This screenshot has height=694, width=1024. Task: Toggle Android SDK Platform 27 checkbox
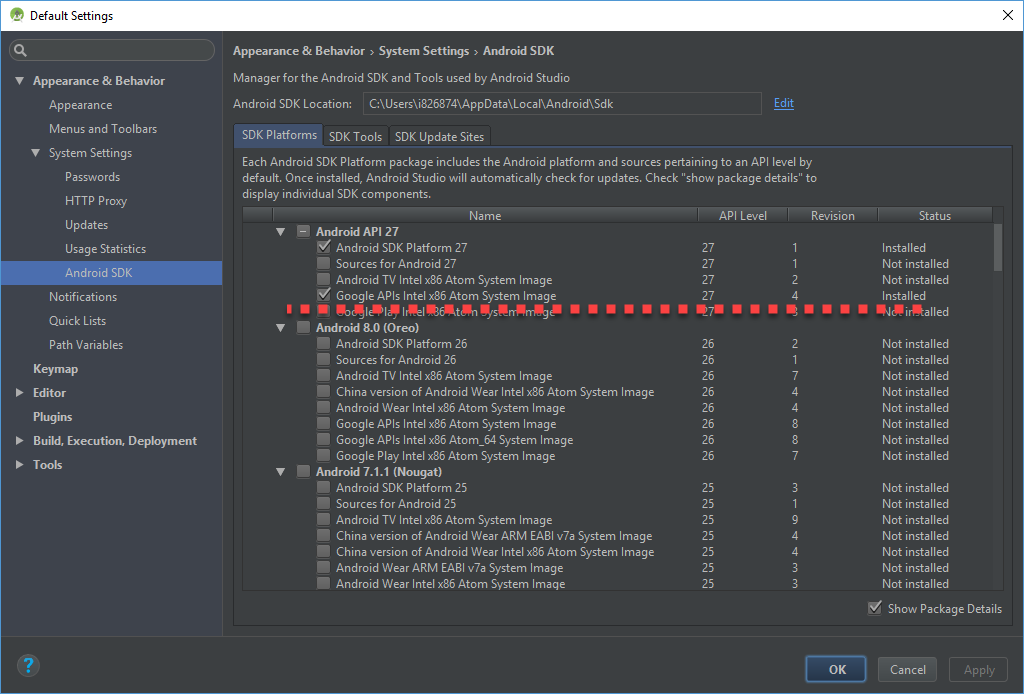click(323, 247)
